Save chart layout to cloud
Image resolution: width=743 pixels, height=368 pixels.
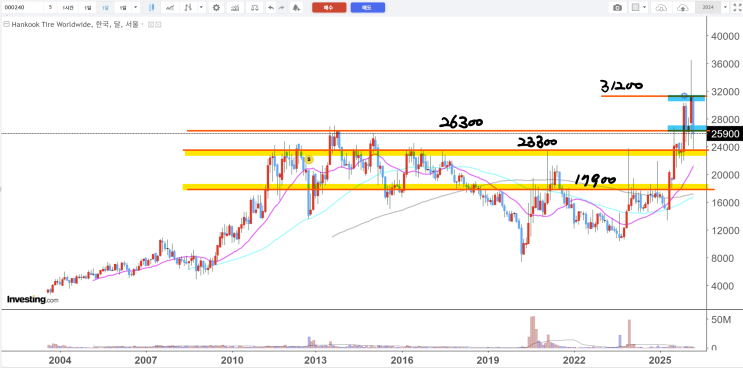(683, 8)
